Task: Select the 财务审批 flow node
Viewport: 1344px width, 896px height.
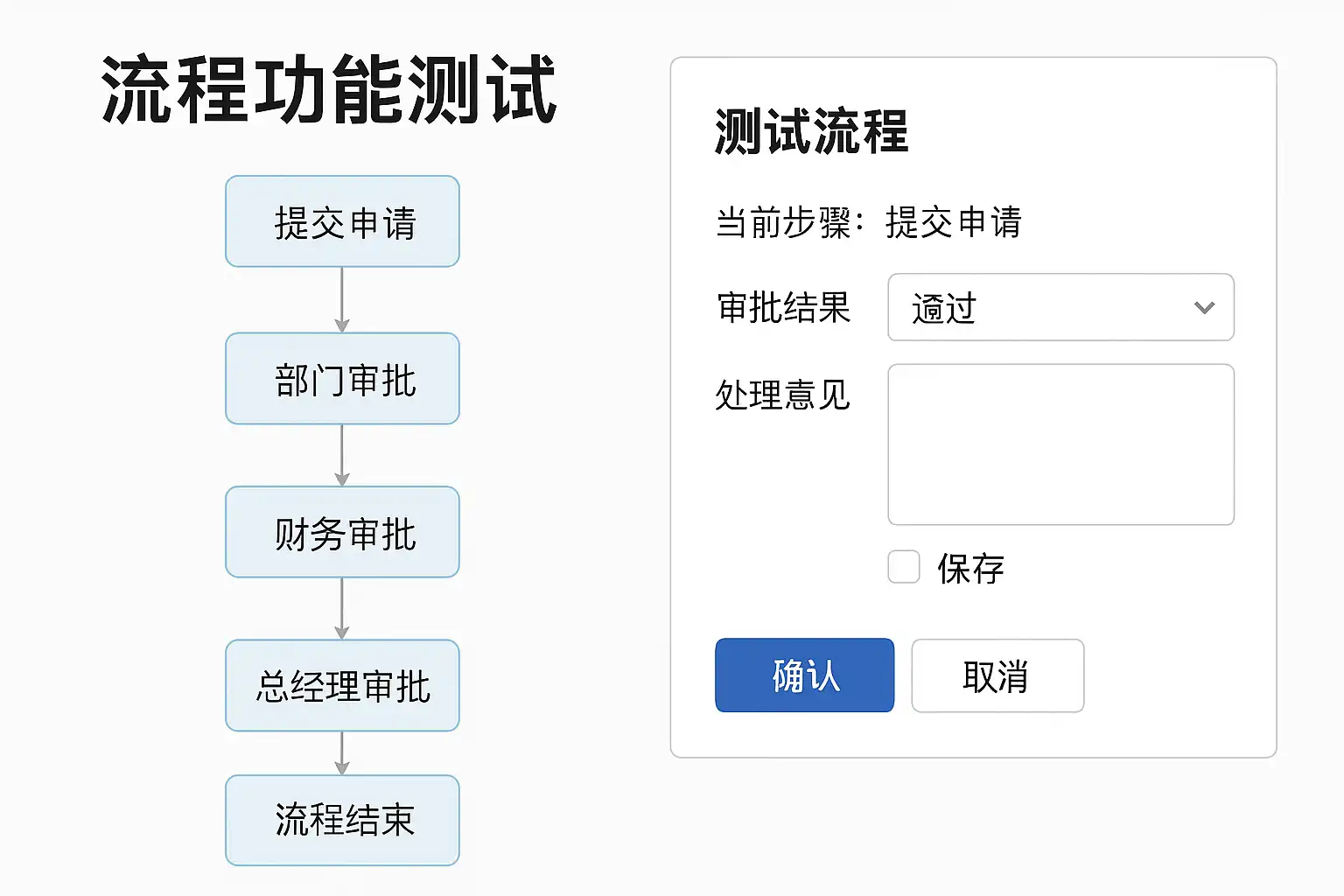Action: 342,532
